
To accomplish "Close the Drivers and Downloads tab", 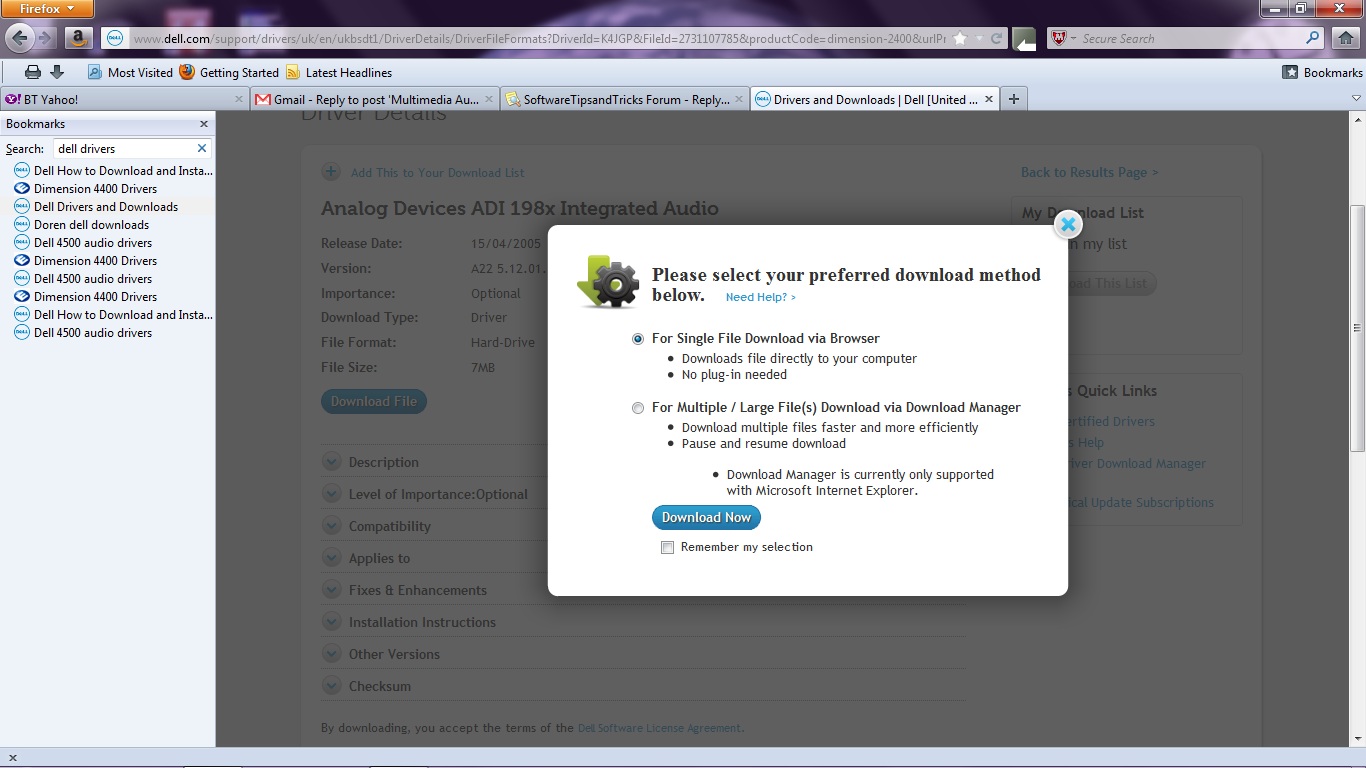I will tap(989, 99).
